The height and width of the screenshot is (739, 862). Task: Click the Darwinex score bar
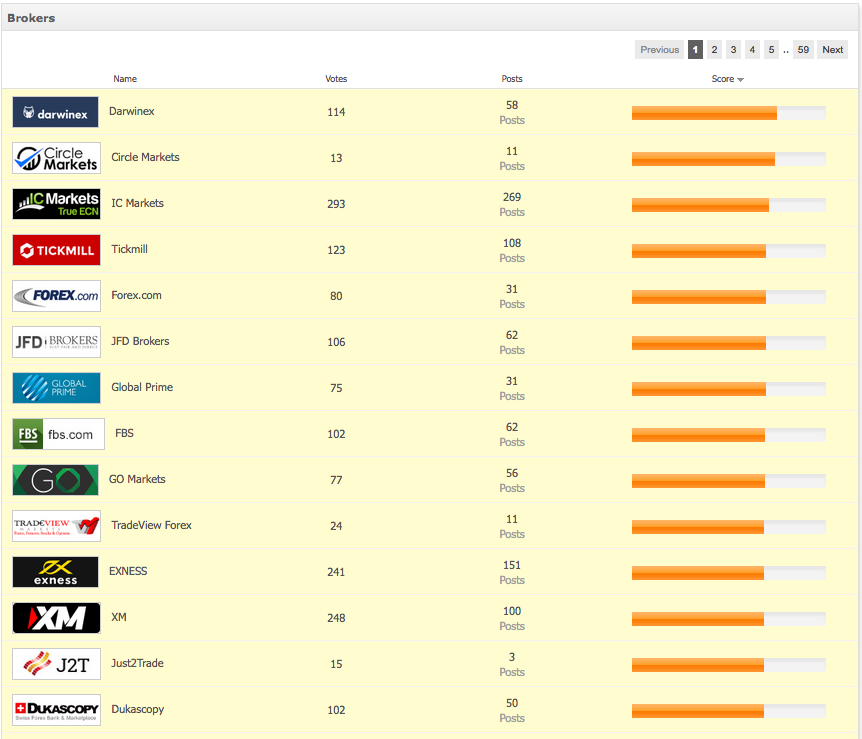(x=728, y=113)
